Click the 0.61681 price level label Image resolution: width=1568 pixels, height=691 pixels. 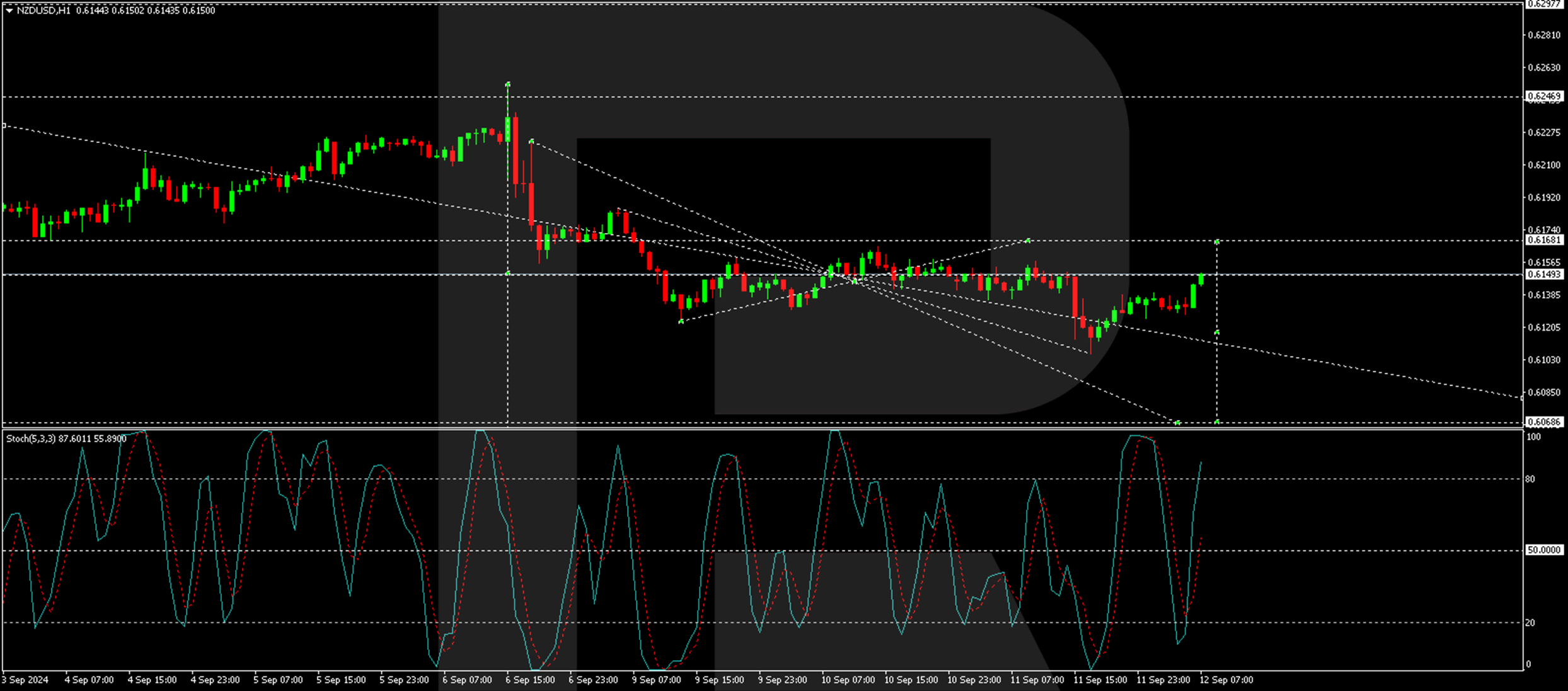point(1544,240)
